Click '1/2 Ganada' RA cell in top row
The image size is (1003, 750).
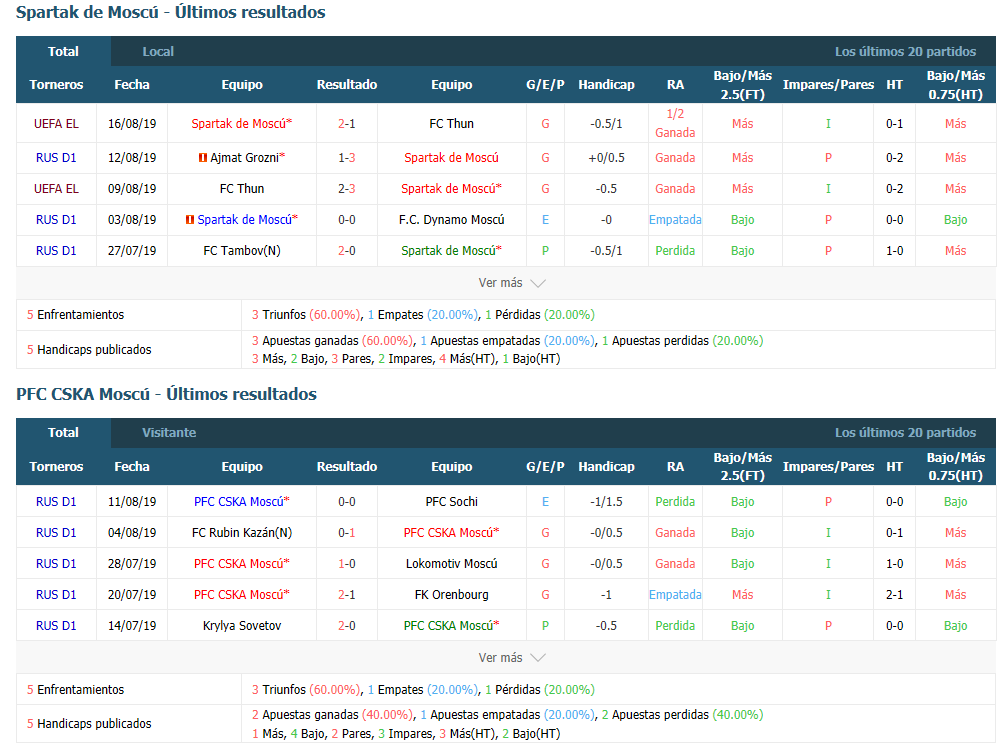675,124
